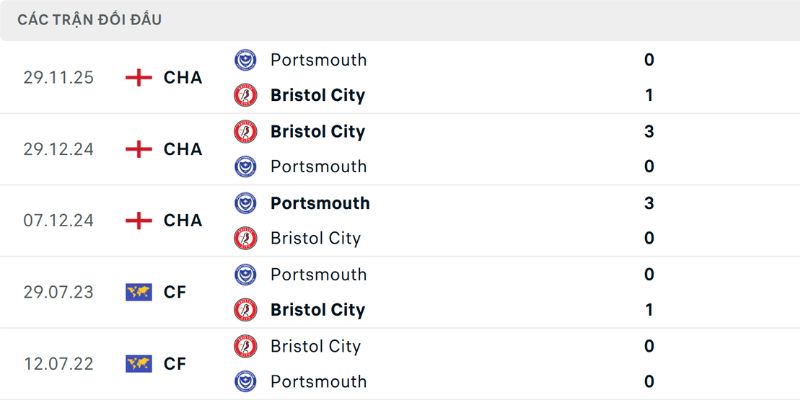
Task: Click world map flag icon beside 12.07.22
Action: point(139,364)
